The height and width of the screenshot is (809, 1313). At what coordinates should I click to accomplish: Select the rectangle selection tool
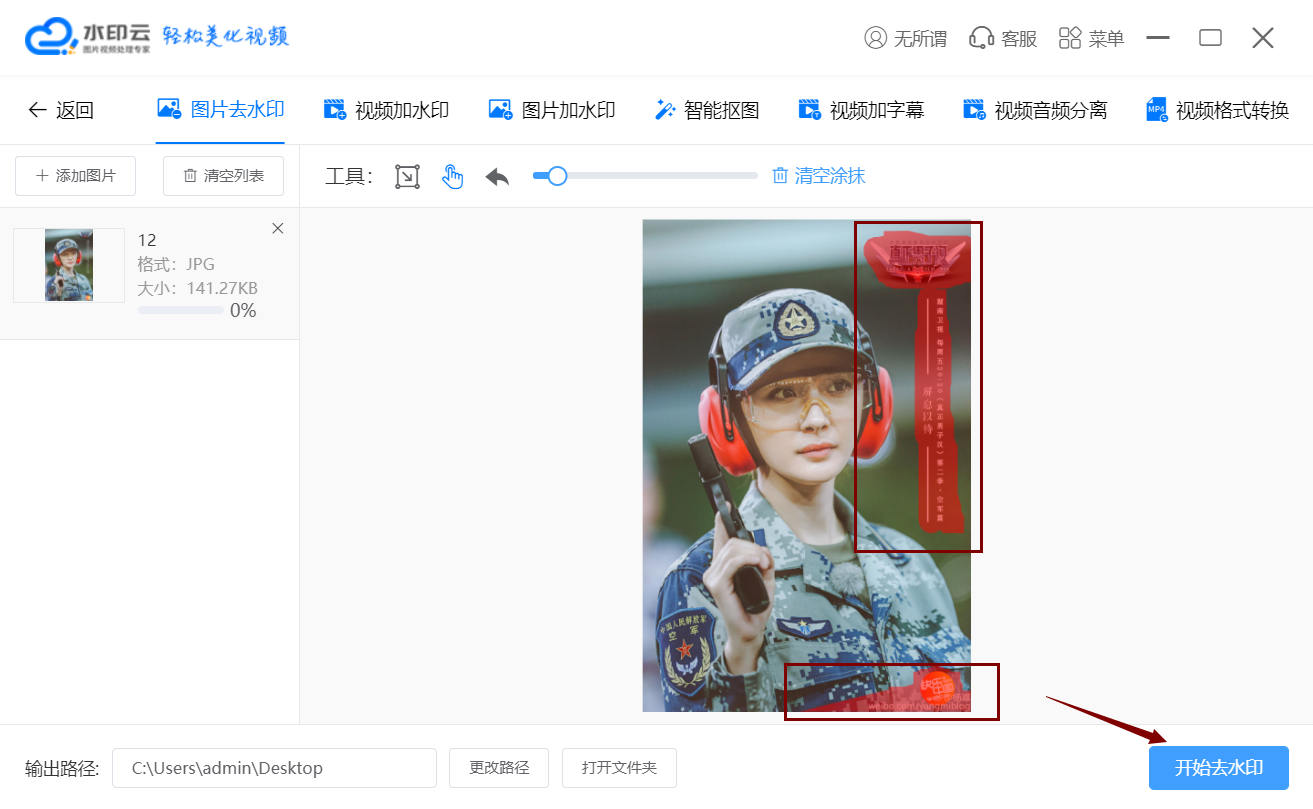point(407,177)
